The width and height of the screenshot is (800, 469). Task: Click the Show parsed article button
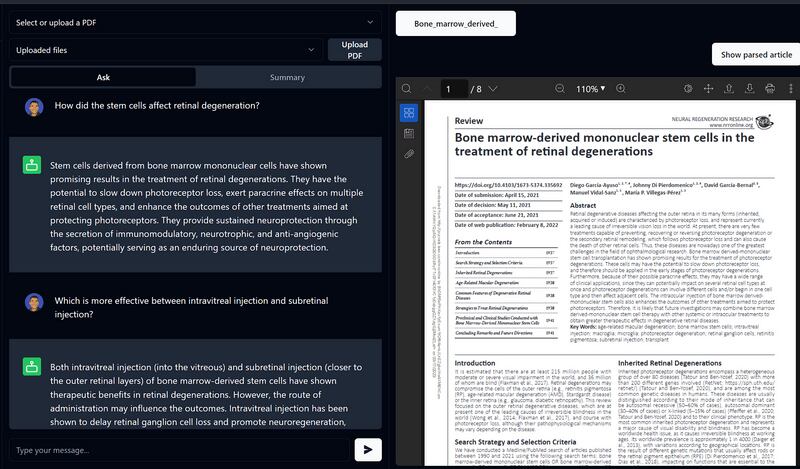tap(756, 54)
